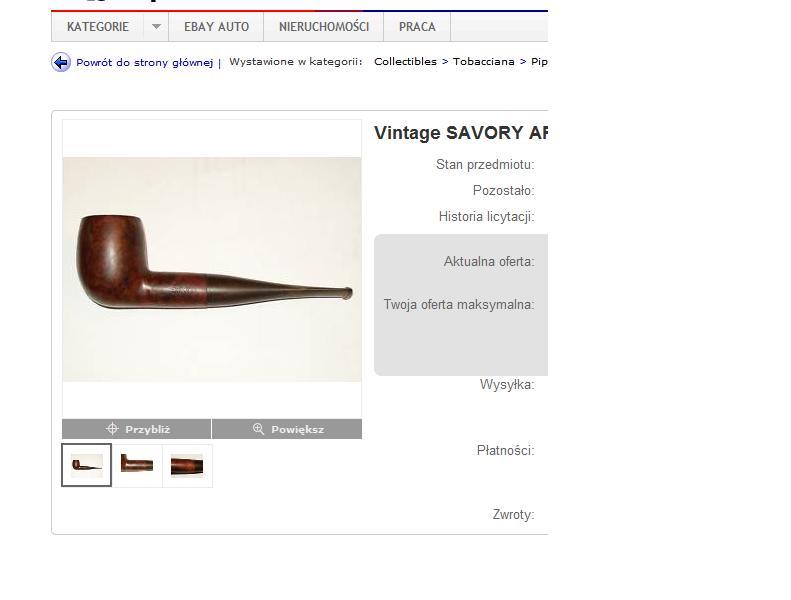The height and width of the screenshot is (600, 791).
Task: Click the Powiększ enlarge button
Action: point(287,429)
